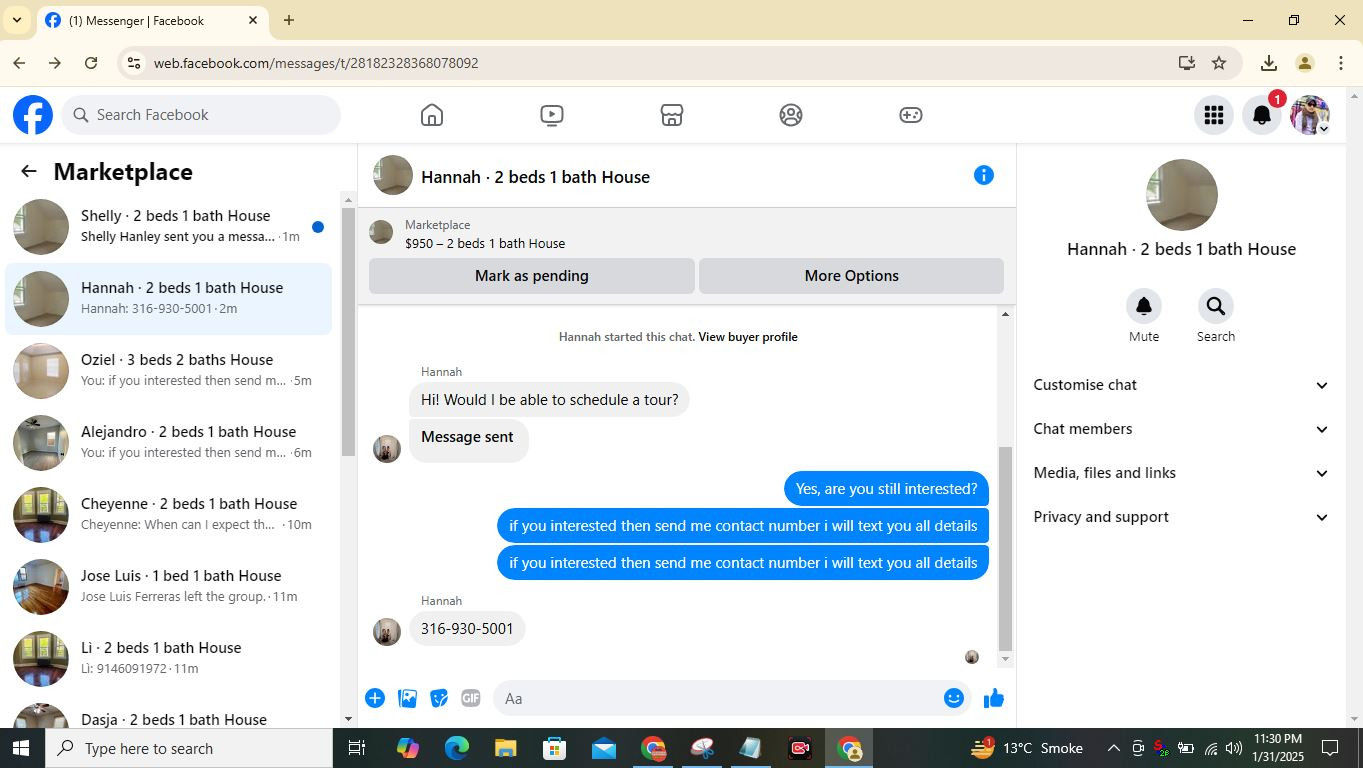This screenshot has width=1363, height=768.
Task: Click the 316-930-5001 message
Action: point(467,629)
